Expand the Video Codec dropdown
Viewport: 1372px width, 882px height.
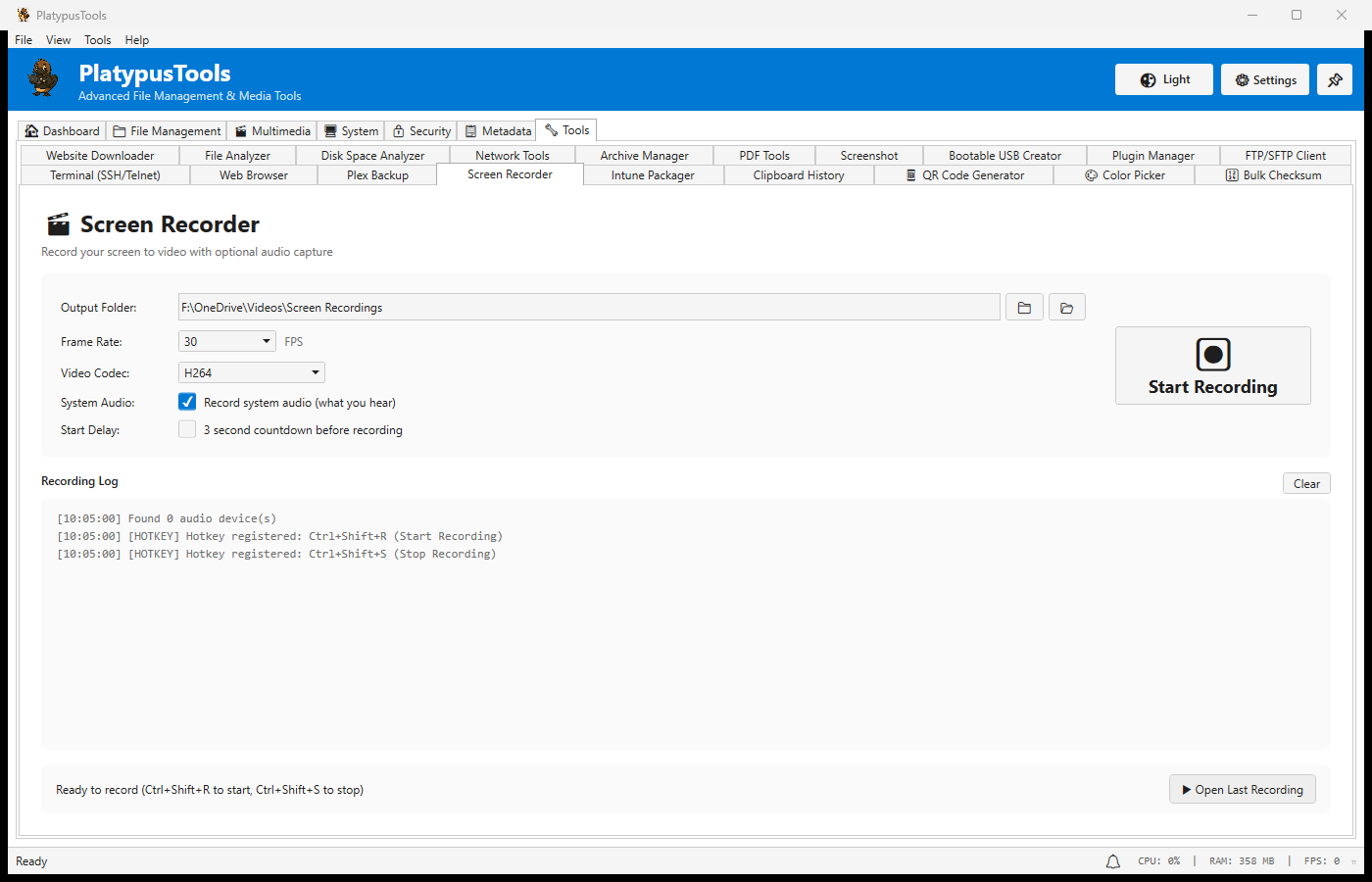point(315,373)
